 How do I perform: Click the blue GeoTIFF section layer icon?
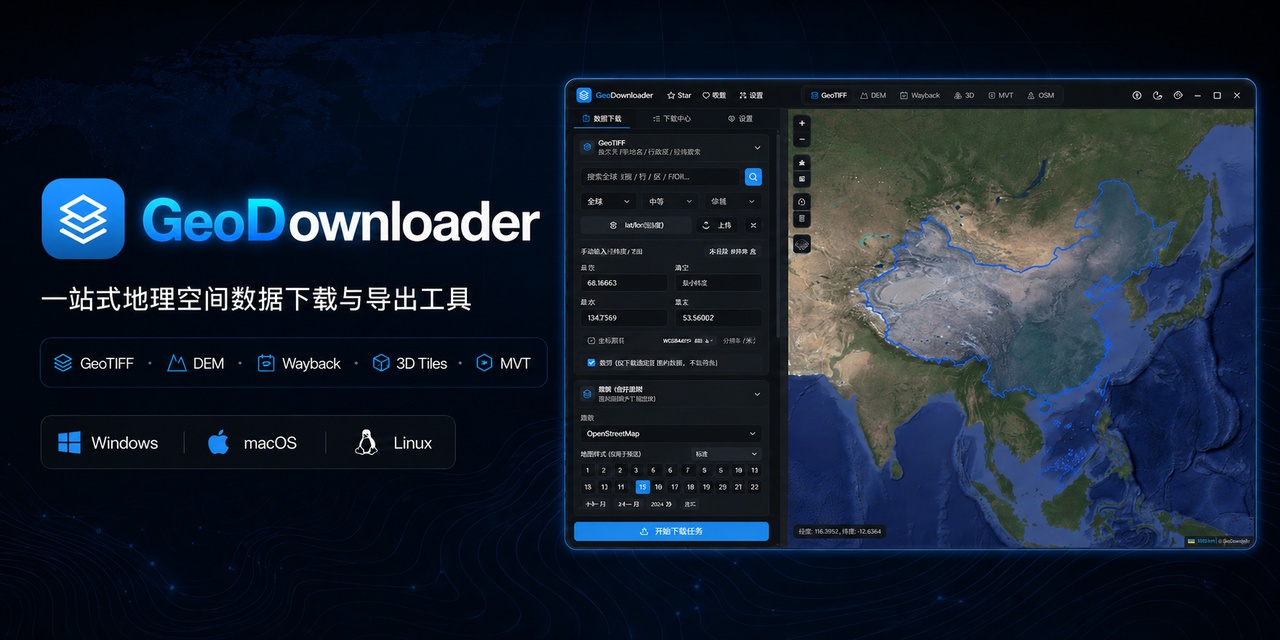(x=587, y=147)
